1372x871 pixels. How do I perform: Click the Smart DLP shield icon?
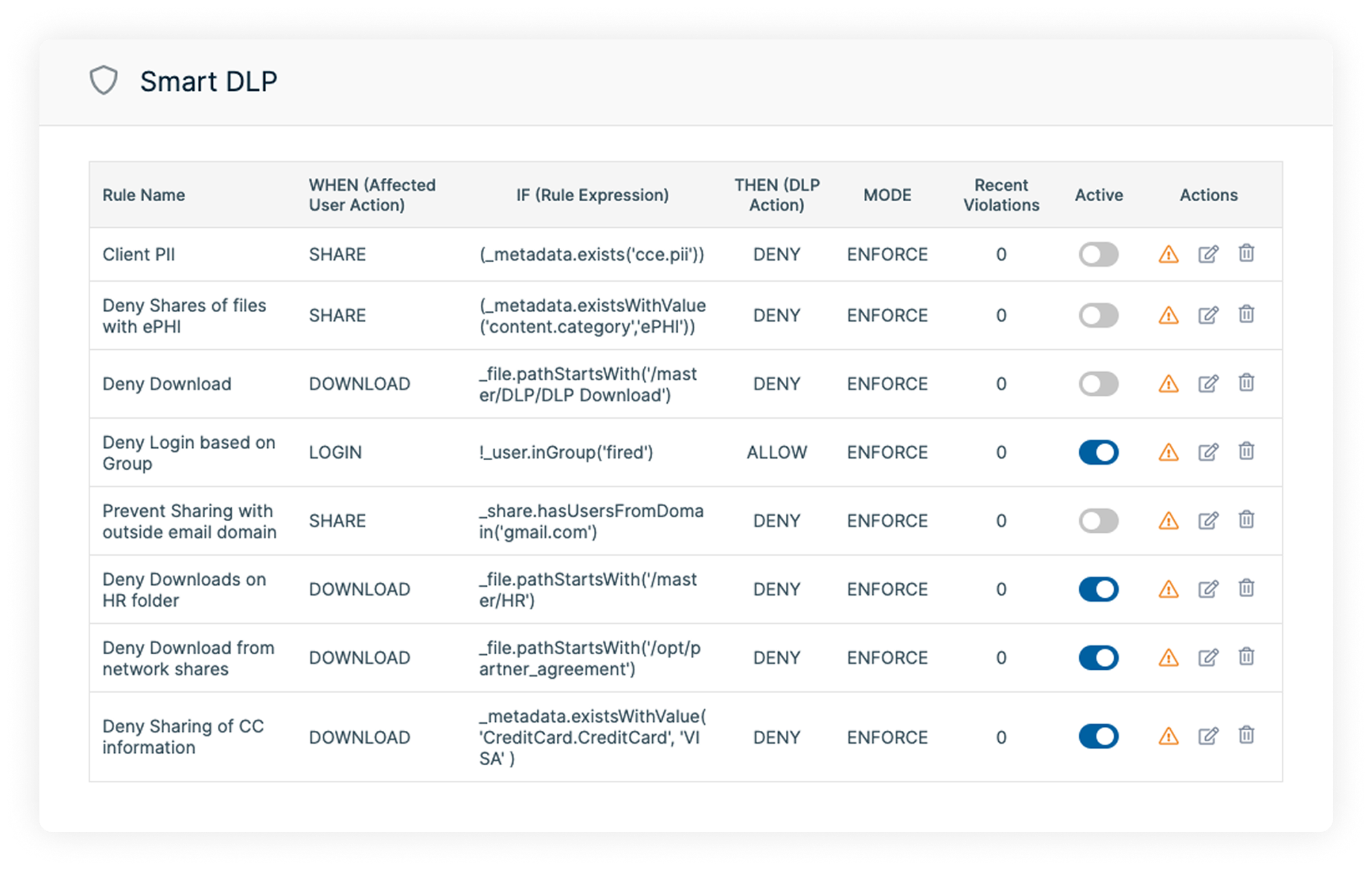click(x=103, y=80)
